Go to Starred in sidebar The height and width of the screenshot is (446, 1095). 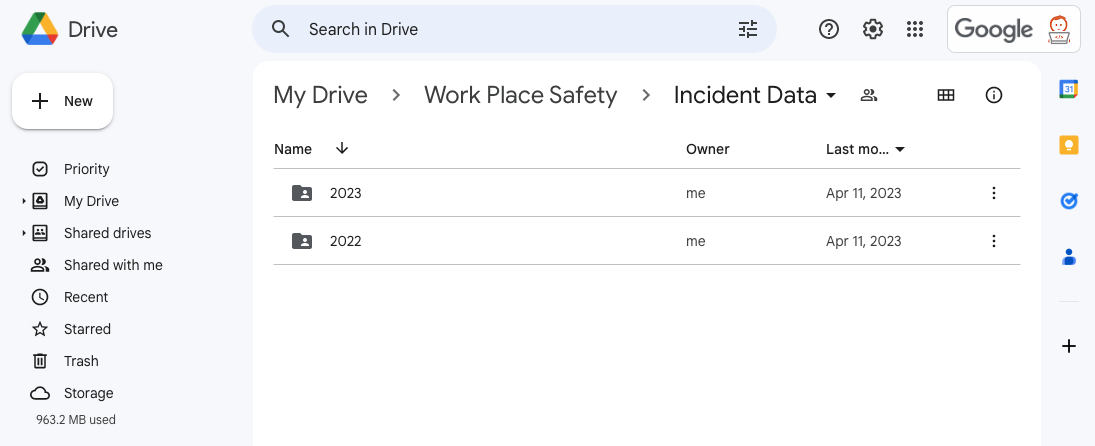point(87,329)
